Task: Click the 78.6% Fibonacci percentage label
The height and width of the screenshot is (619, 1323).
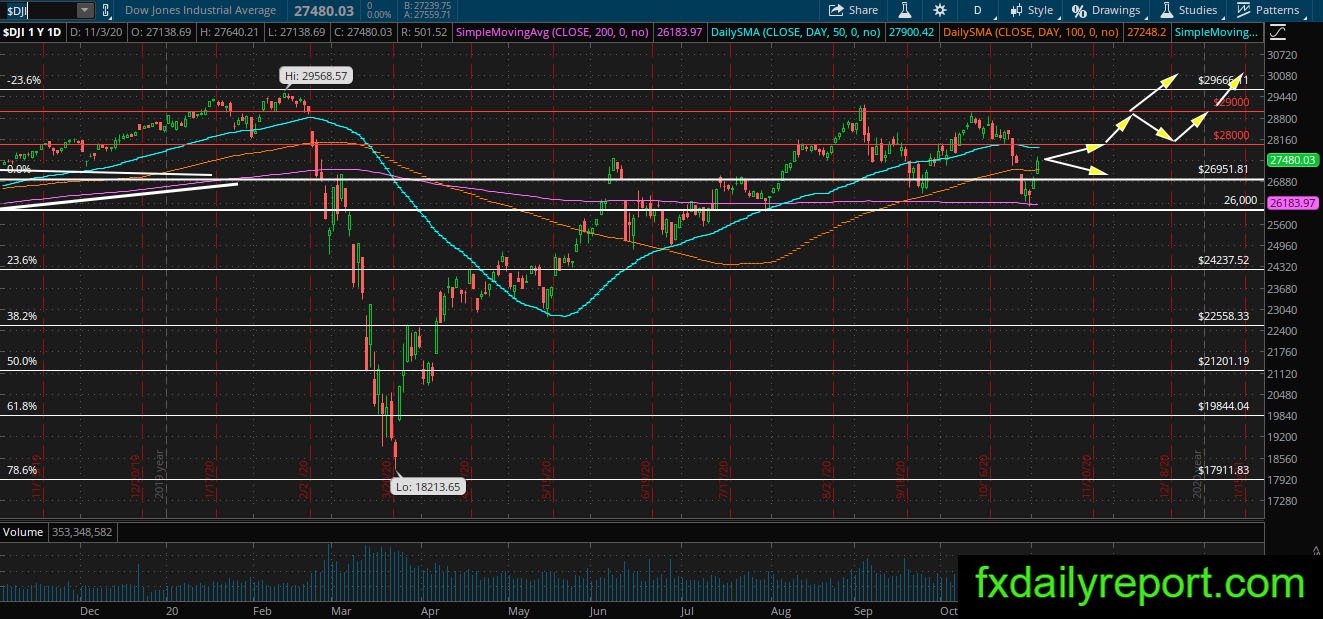Action: coord(21,470)
